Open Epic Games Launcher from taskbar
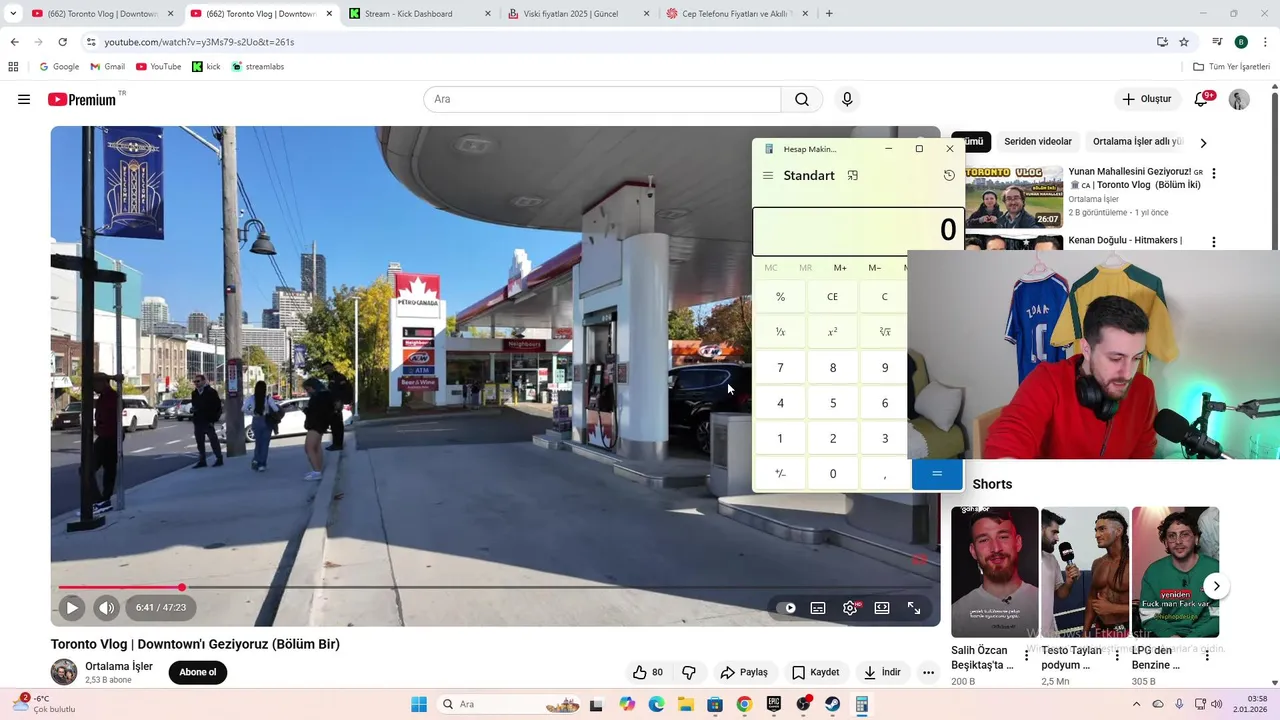The width and height of the screenshot is (1280, 720). click(773, 704)
